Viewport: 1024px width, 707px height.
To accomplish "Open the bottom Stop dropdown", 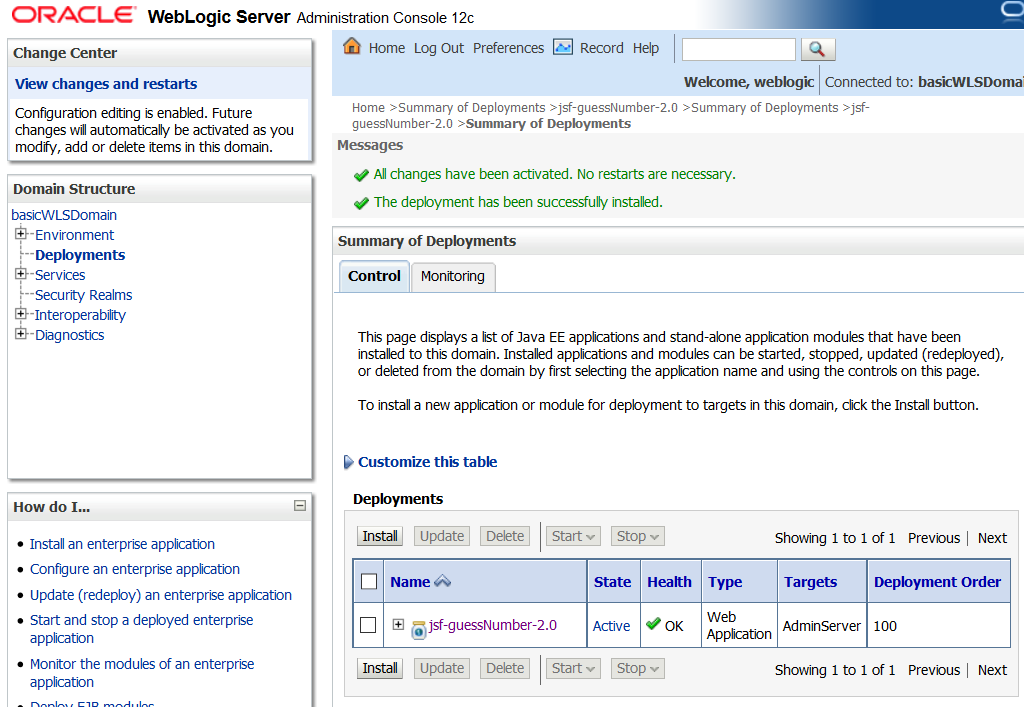I will [637, 668].
